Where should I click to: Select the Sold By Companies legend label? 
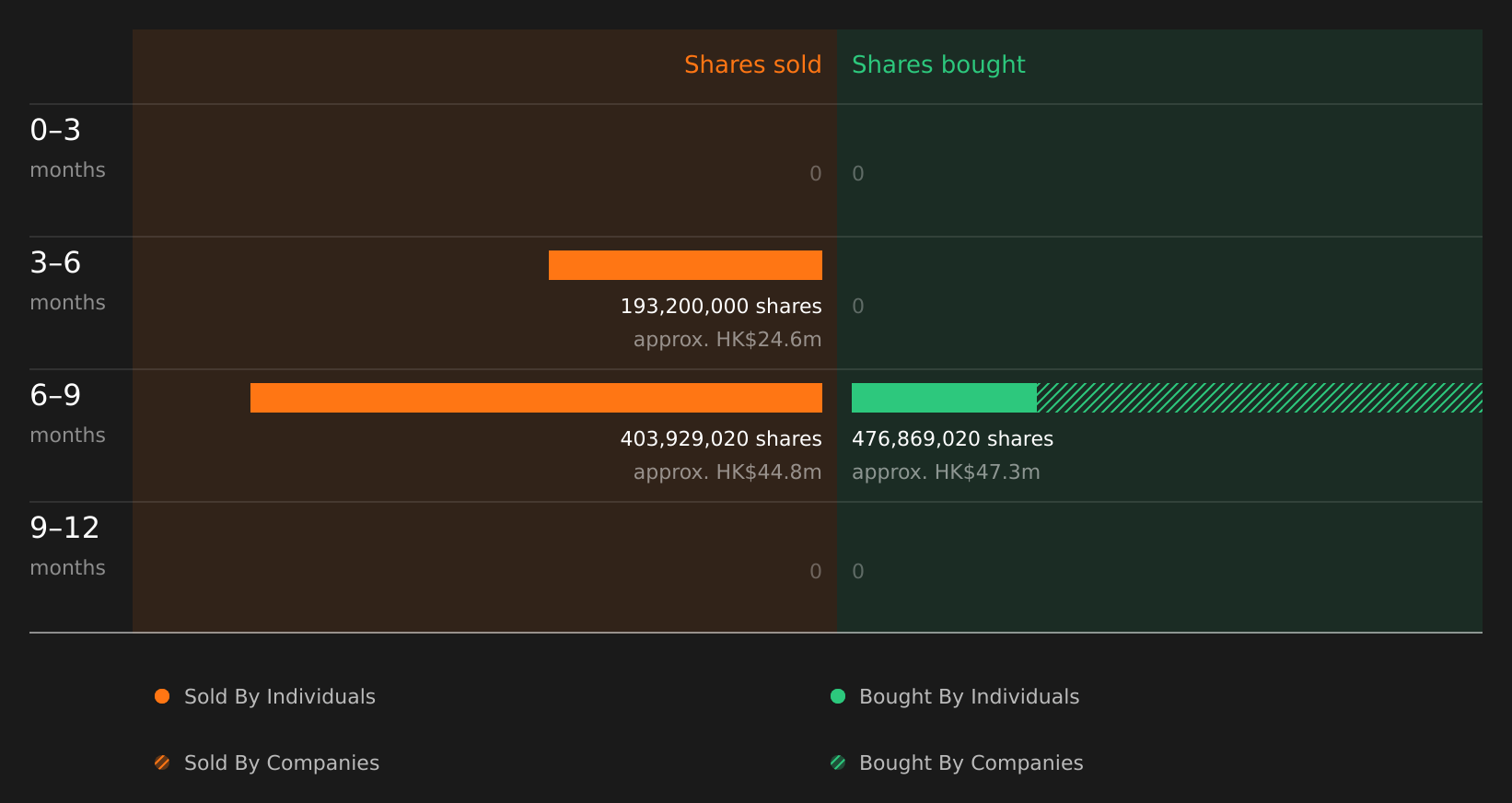click(282, 762)
